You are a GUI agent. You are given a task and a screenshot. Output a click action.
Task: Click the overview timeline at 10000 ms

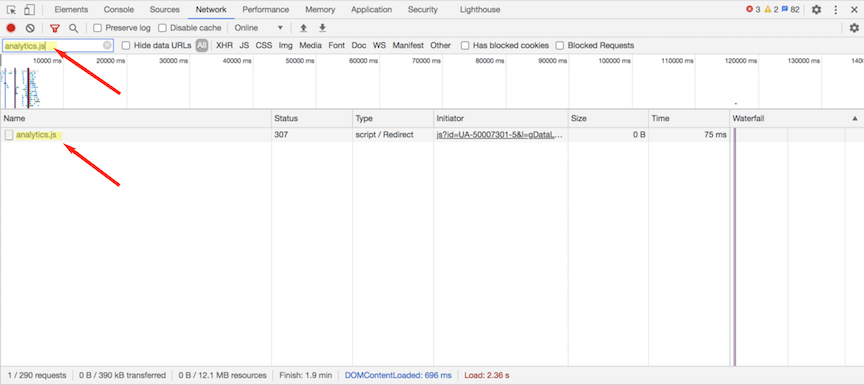click(x=47, y=61)
